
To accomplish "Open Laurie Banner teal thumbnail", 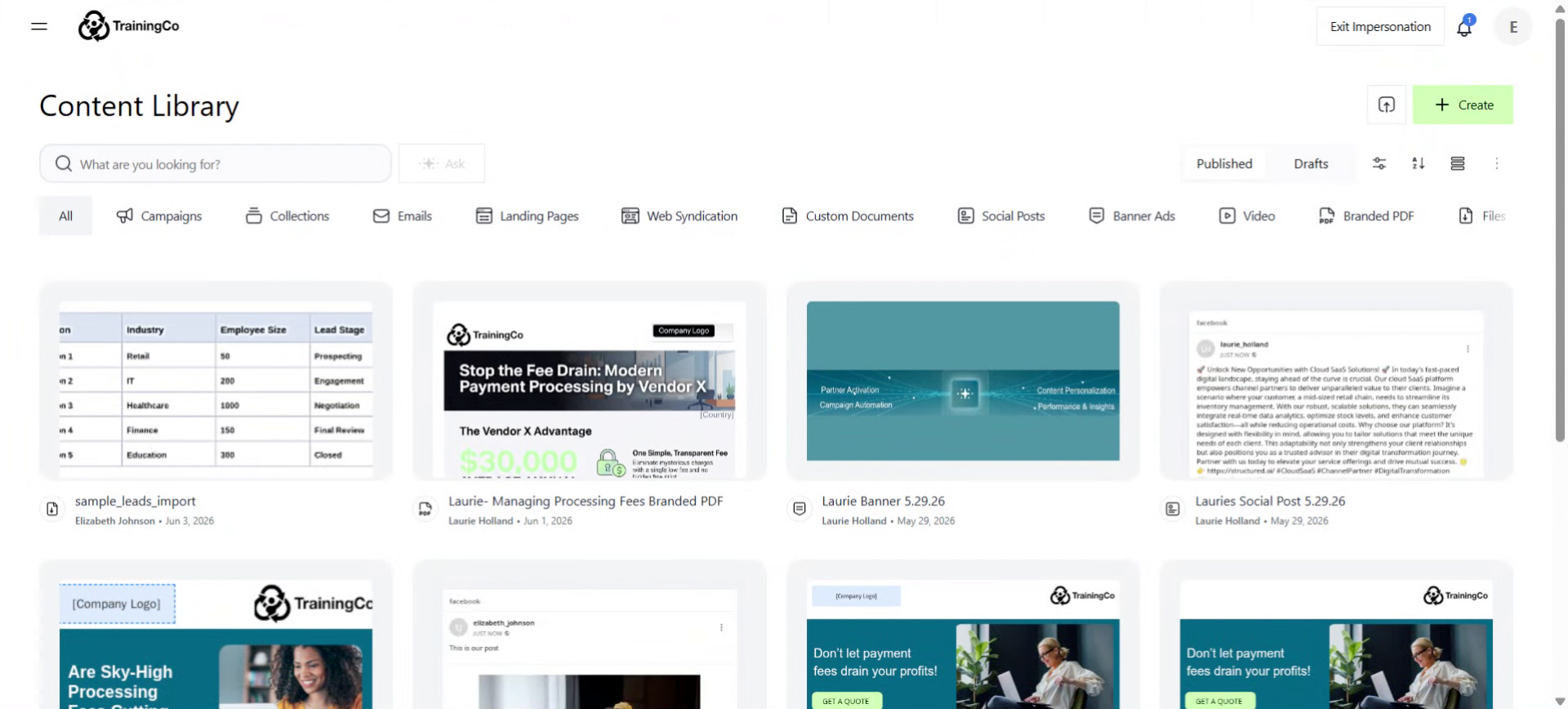I will click(963, 381).
